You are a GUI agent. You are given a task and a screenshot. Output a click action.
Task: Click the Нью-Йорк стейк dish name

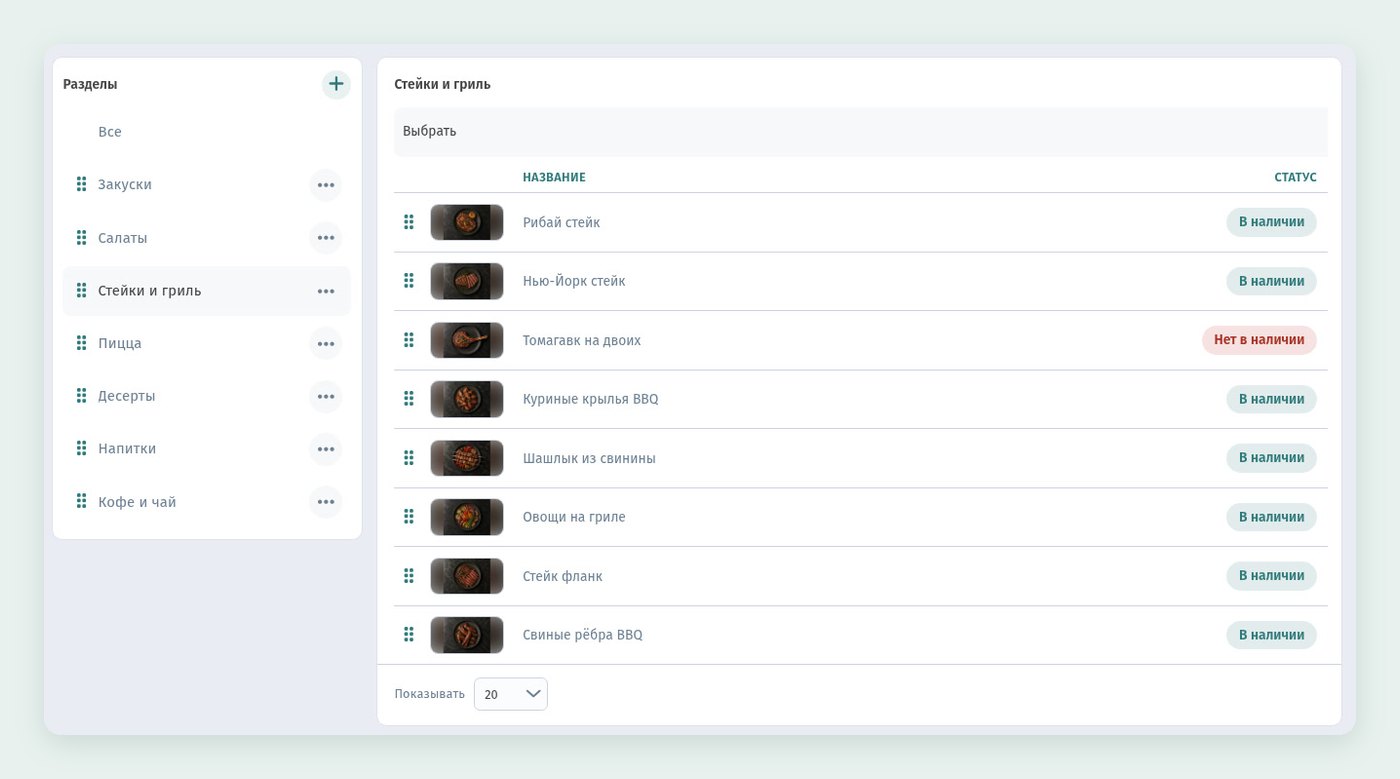click(574, 281)
